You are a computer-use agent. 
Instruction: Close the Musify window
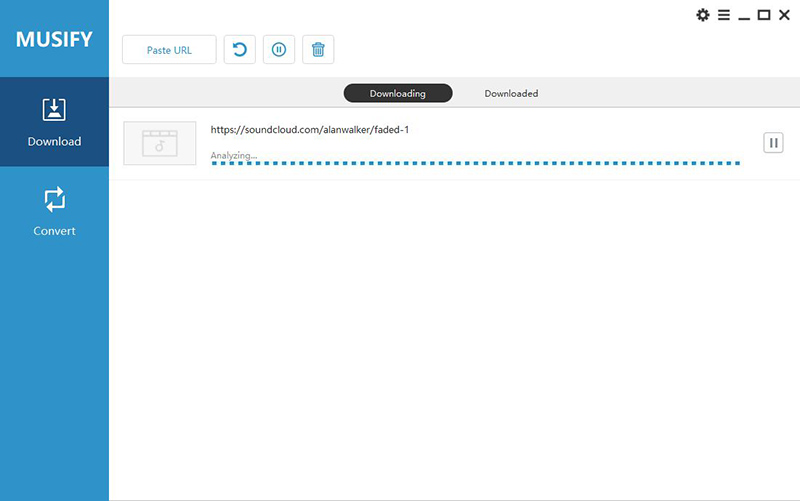pos(784,15)
